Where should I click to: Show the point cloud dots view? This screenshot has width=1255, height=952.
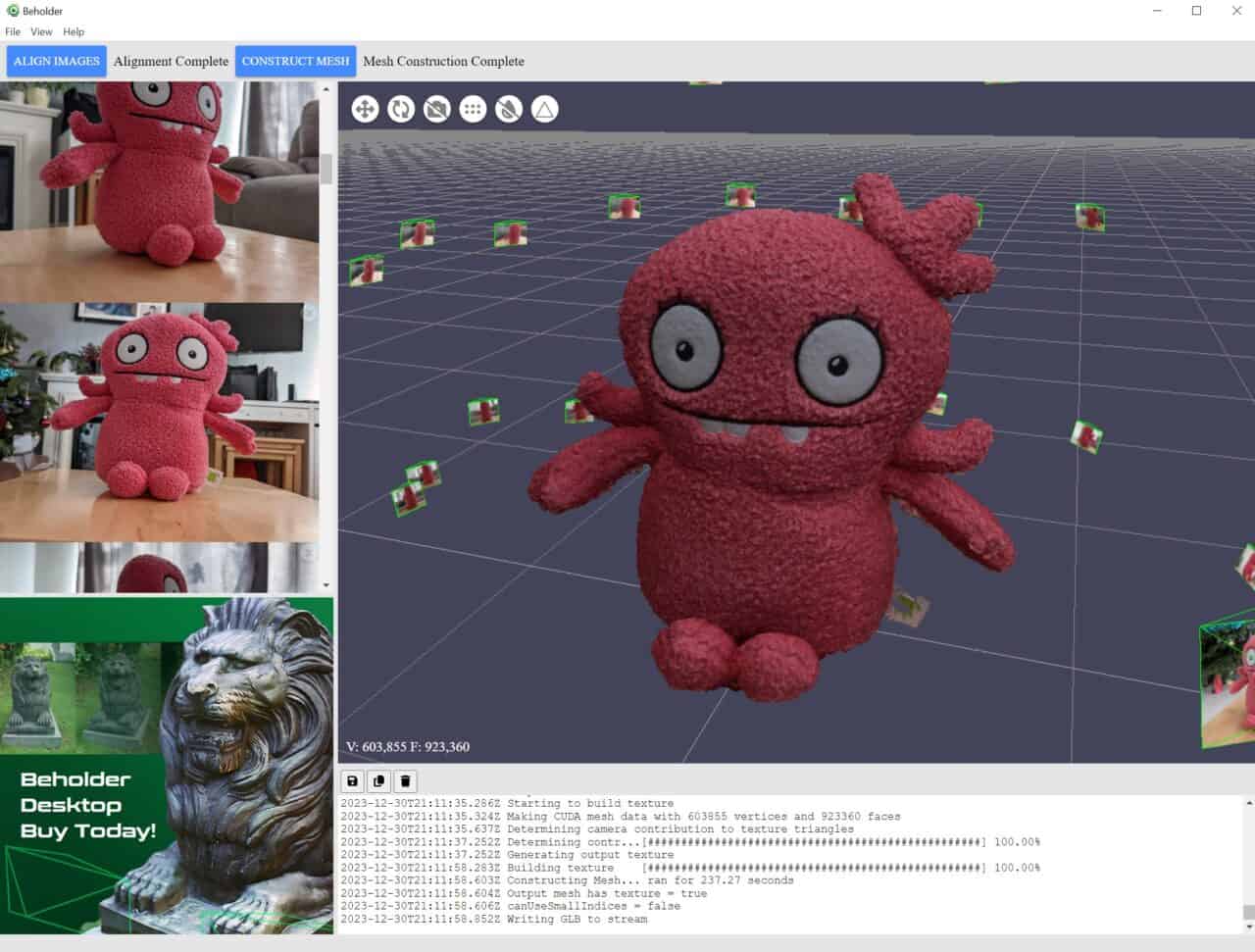point(473,109)
